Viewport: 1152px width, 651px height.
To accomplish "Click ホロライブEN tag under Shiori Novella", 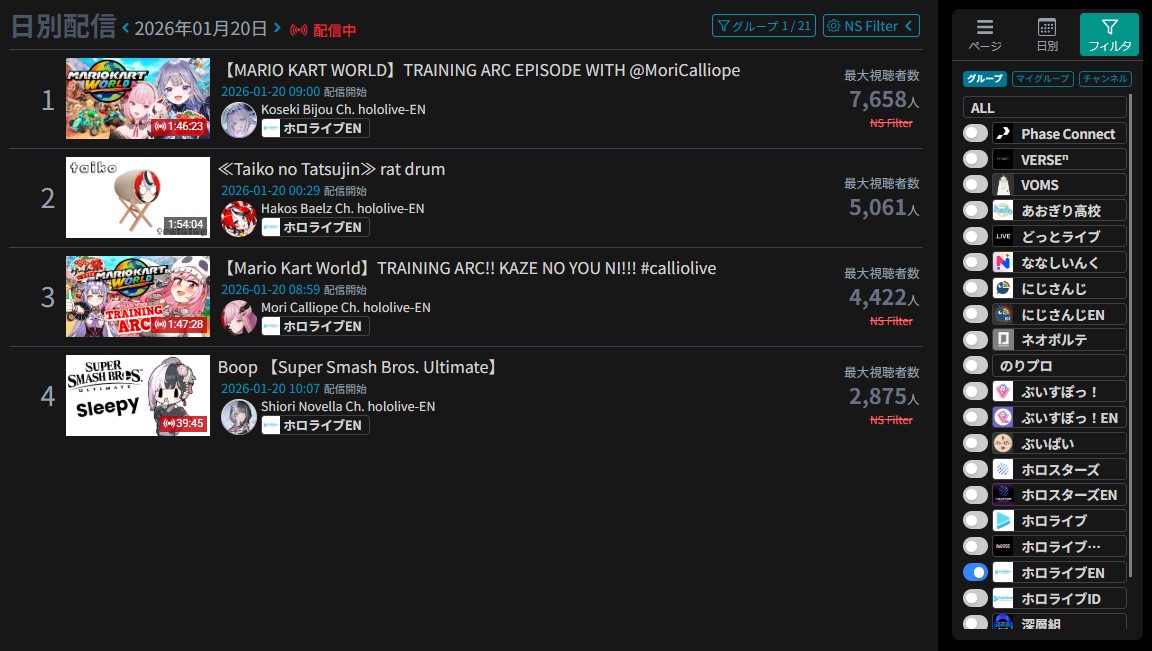I will point(315,425).
